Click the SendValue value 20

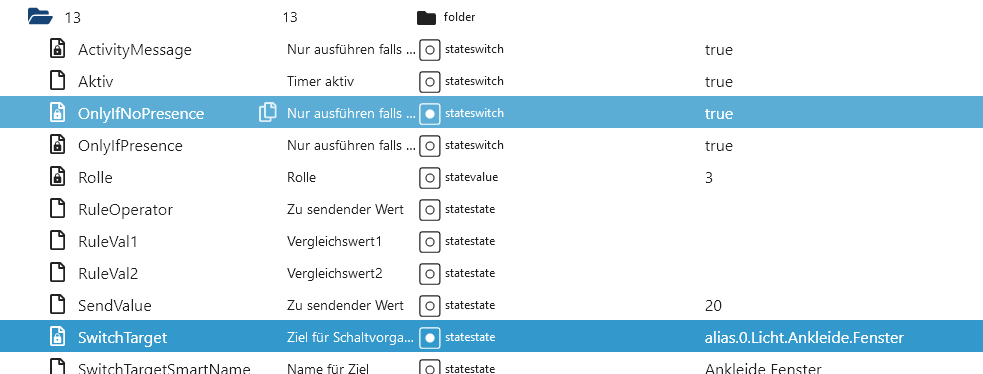tap(713, 306)
